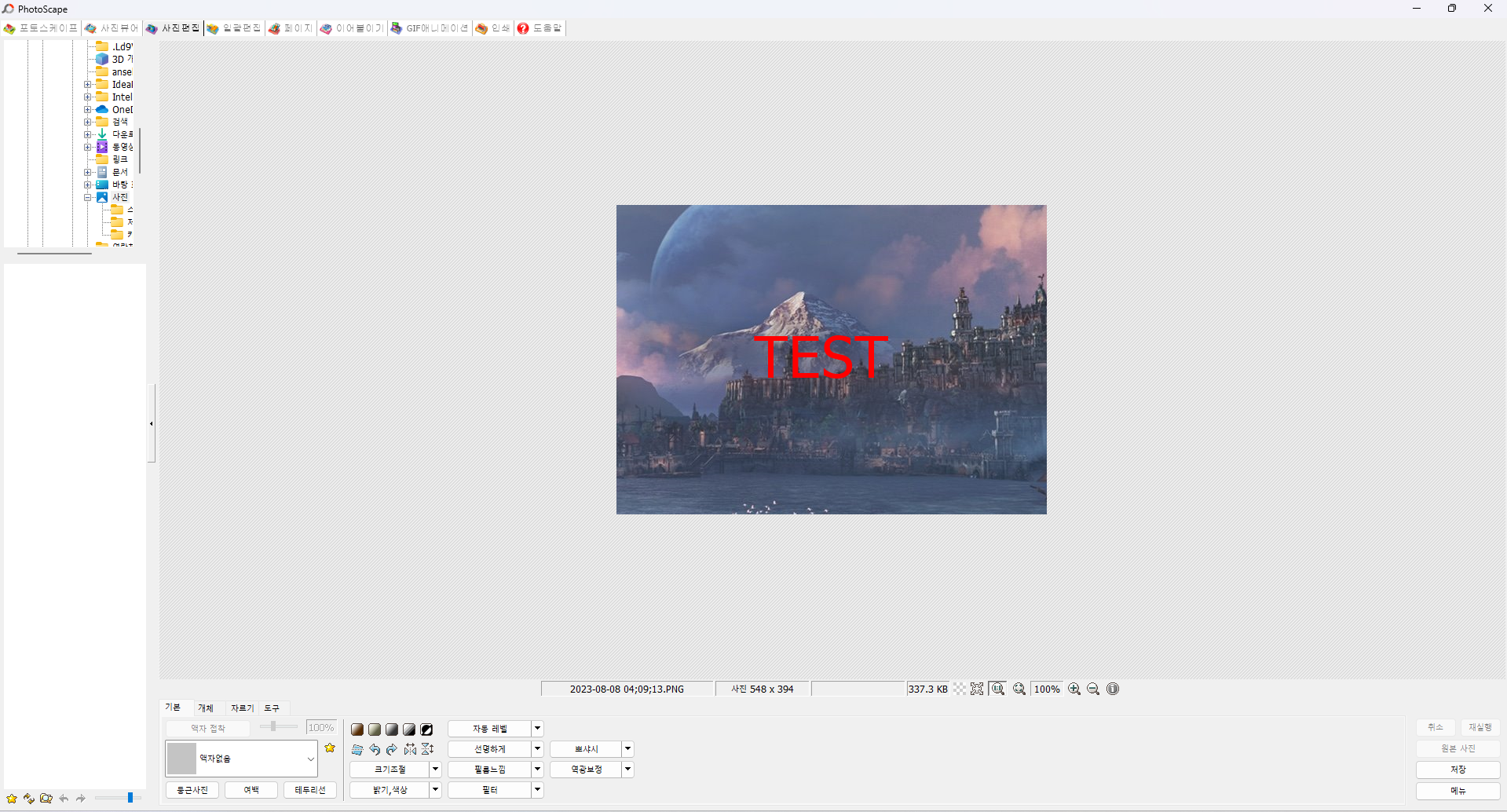Image resolution: width=1507 pixels, height=812 pixels.
Task: Click the folder tree vertical scrollbar
Action: pyautogui.click(x=140, y=150)
